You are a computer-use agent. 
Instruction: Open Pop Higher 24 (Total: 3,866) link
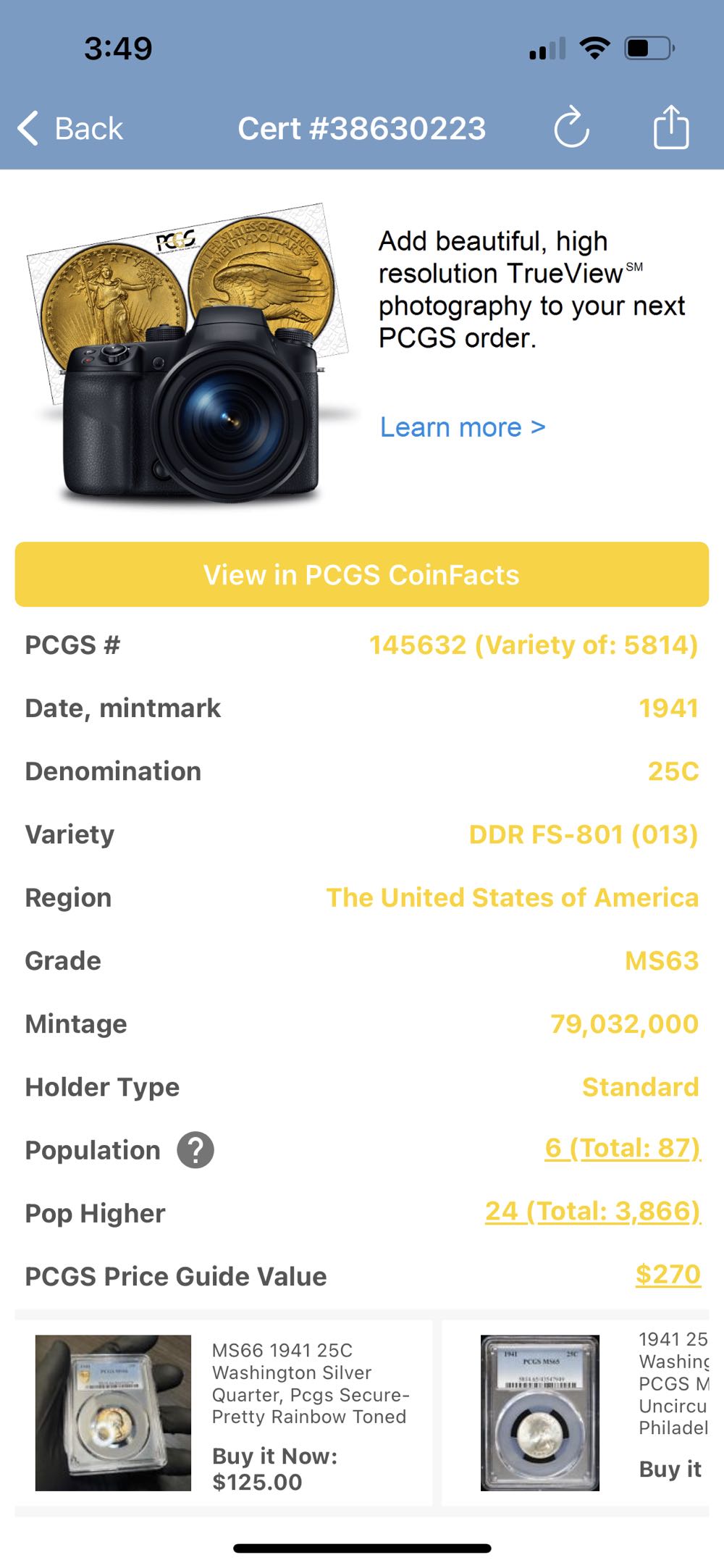[x=593, y=1211]
